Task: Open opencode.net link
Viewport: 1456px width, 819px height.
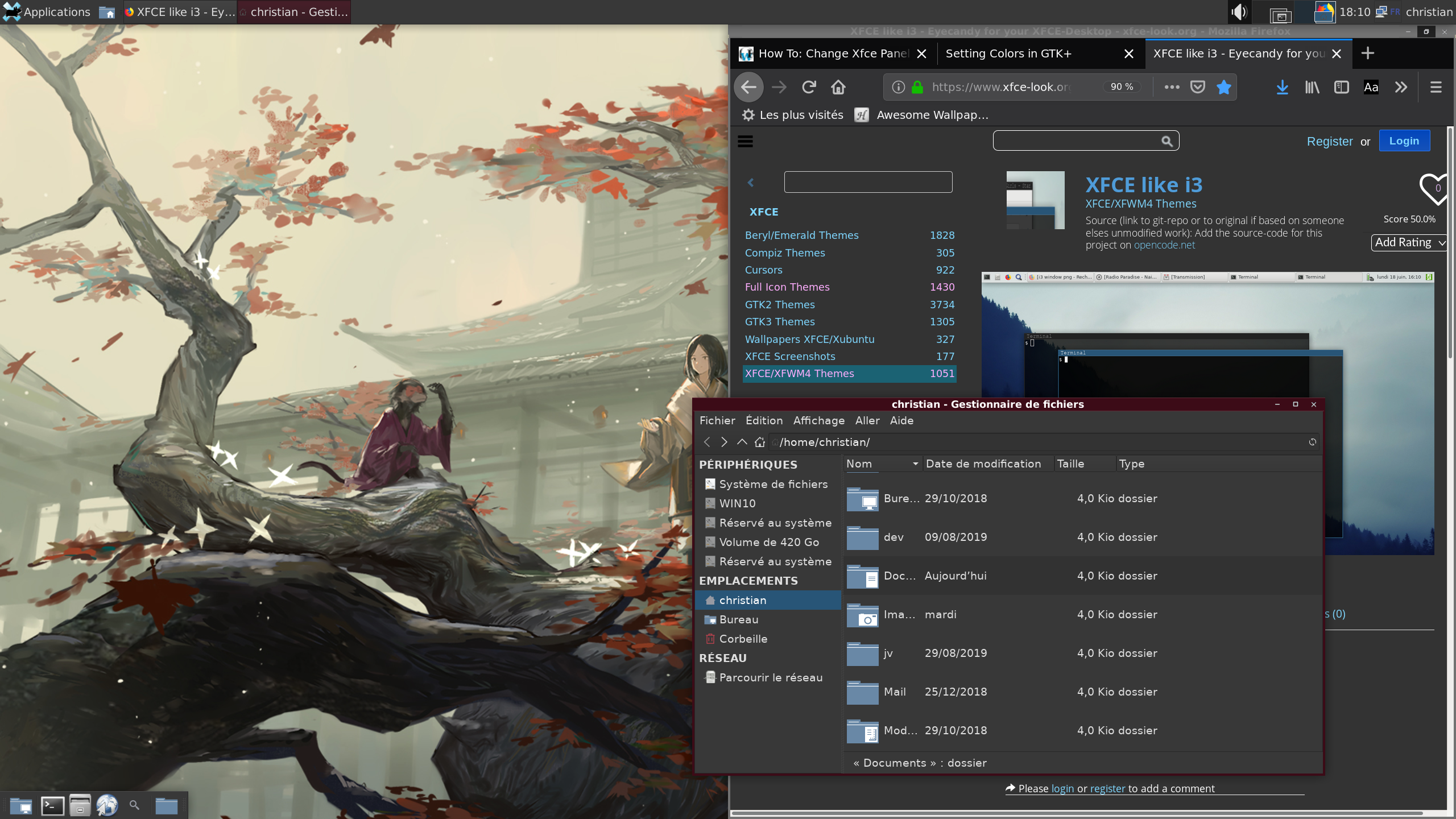Action: click(x=1164, y=245)
